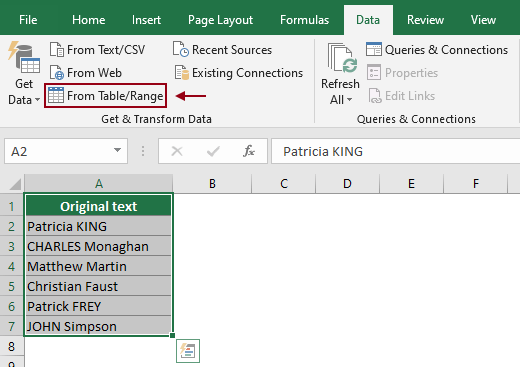Select row 8 header
The image size is (520, 367).
tap(12, 346)
